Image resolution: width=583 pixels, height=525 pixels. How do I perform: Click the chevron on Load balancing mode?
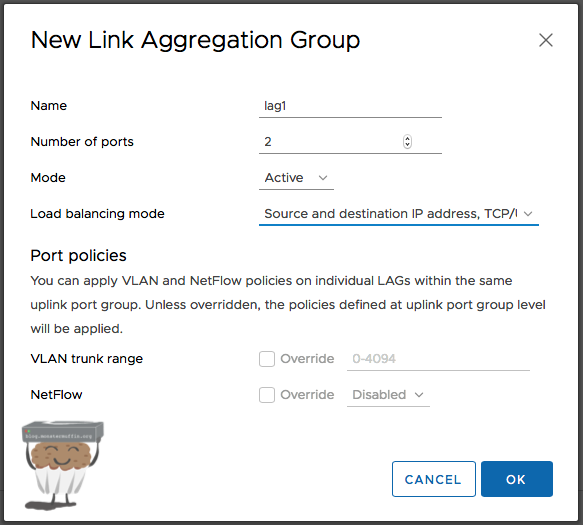click(528, 214)
